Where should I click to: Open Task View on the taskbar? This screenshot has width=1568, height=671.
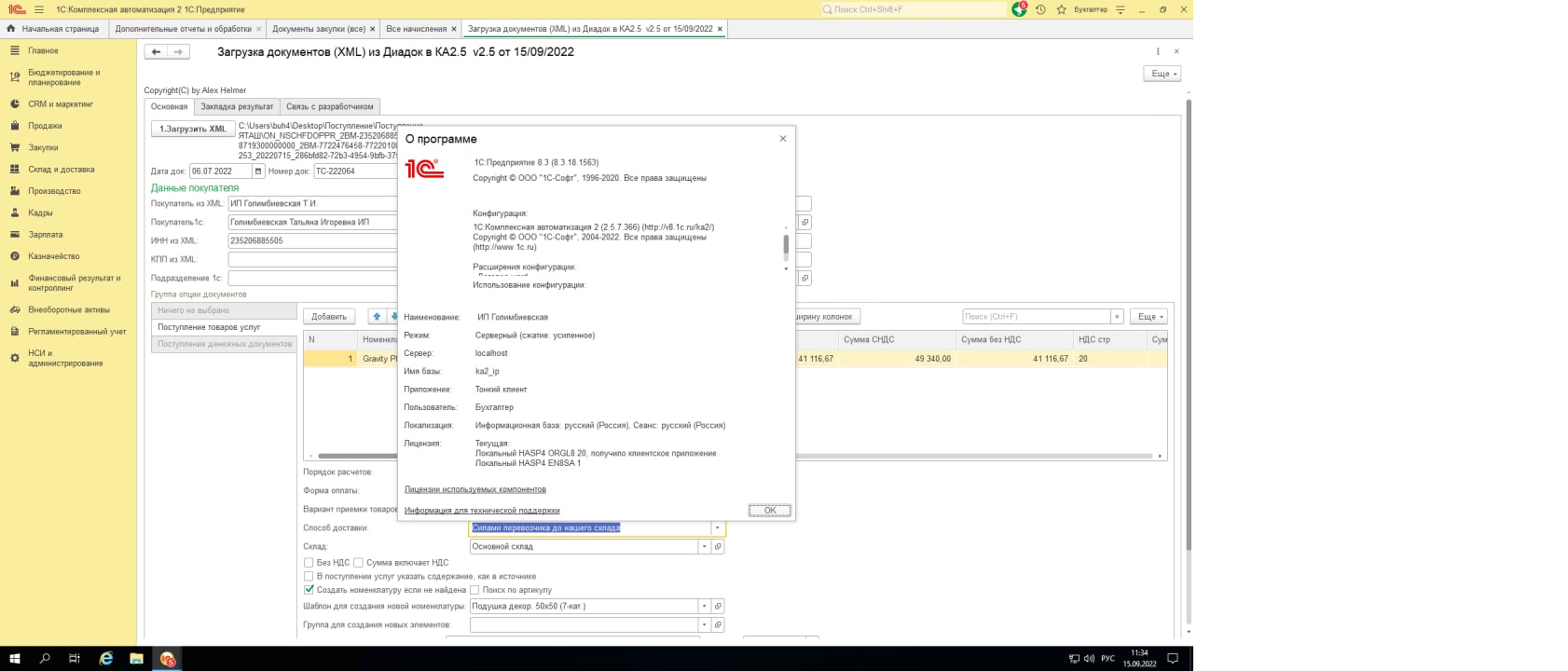[x=75, y=659]
